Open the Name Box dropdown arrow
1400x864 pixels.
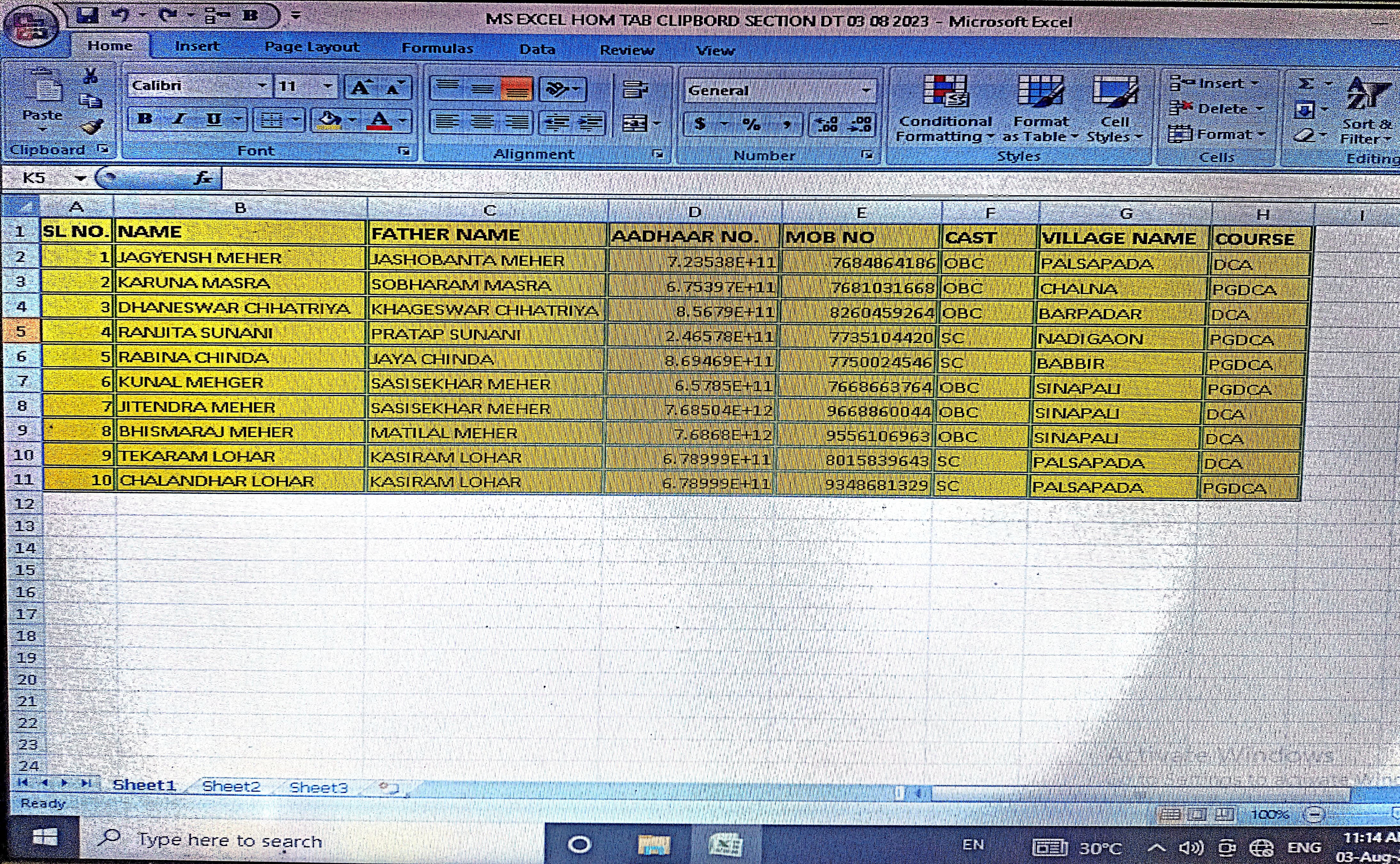(x=81, y=179)
